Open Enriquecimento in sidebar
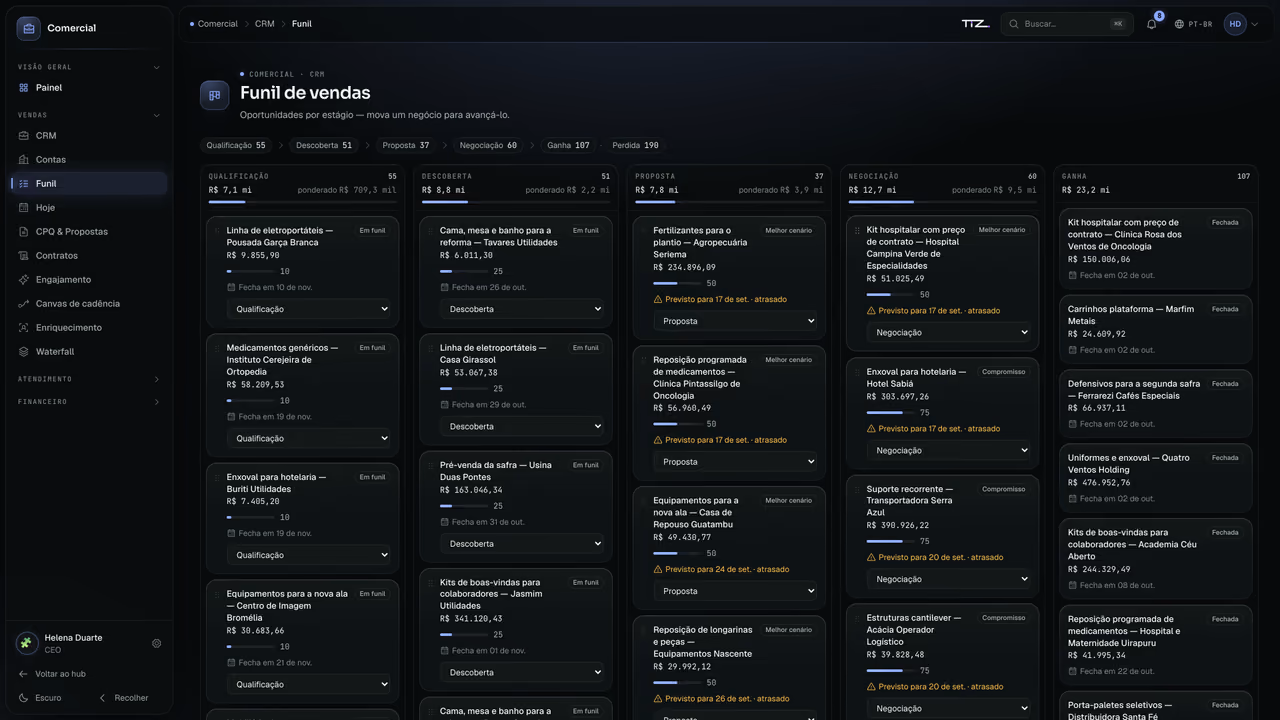This screenshot has width=1280, height=720. [88, 327]
